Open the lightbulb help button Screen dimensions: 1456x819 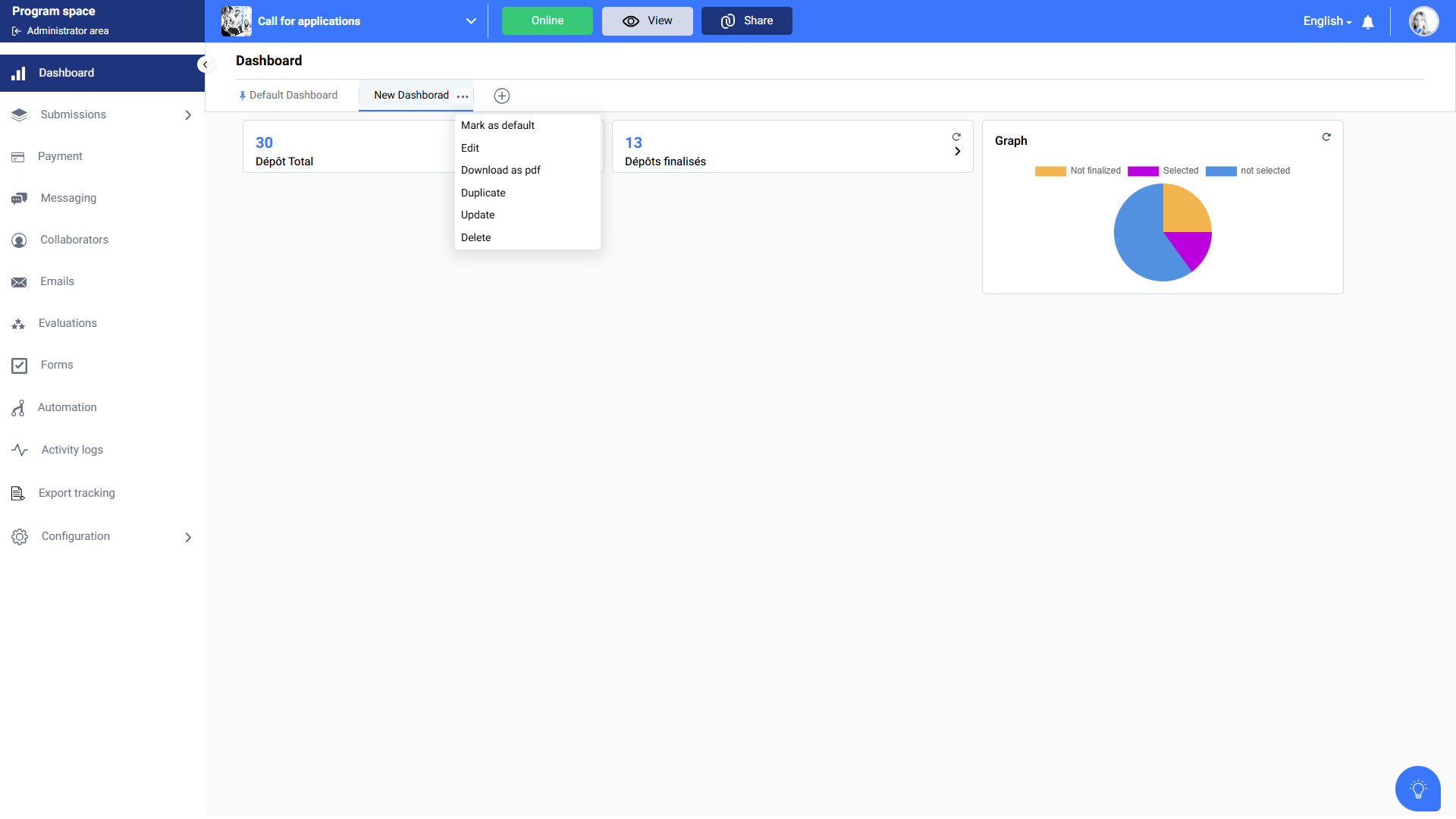(1417, 789)
